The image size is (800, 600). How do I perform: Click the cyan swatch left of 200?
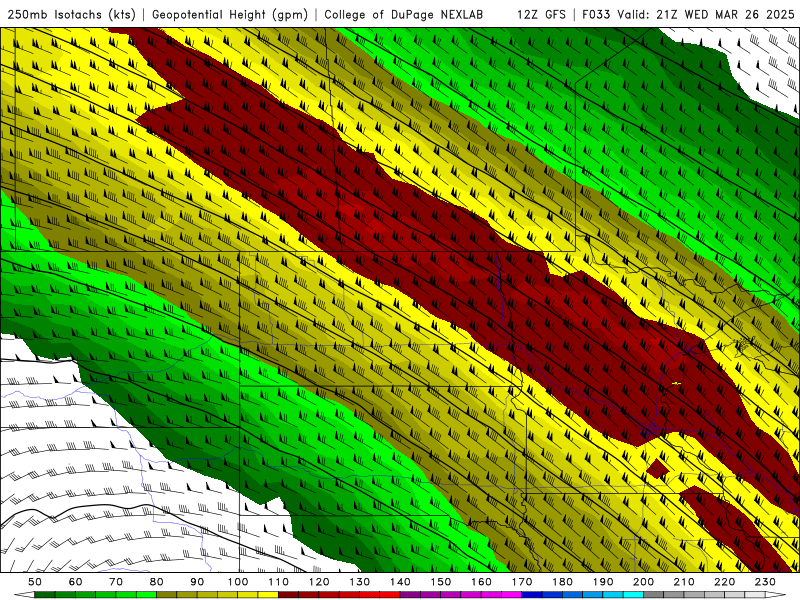pyautogui.click(x=634, y=596)
